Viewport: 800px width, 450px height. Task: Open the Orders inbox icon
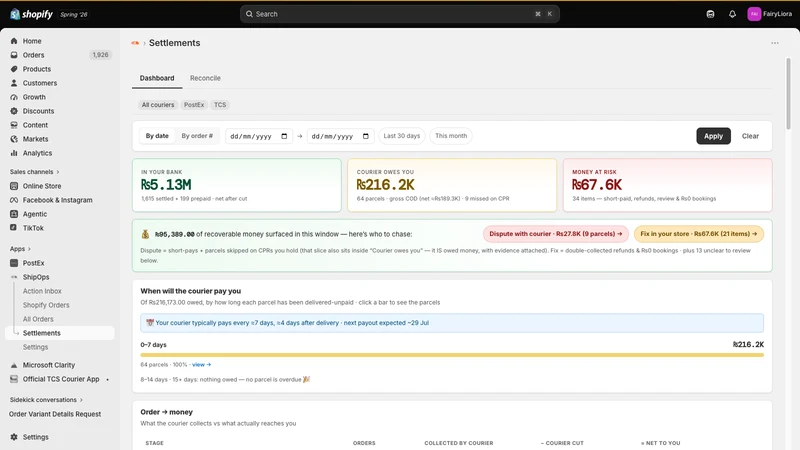(x=14, y=55)
